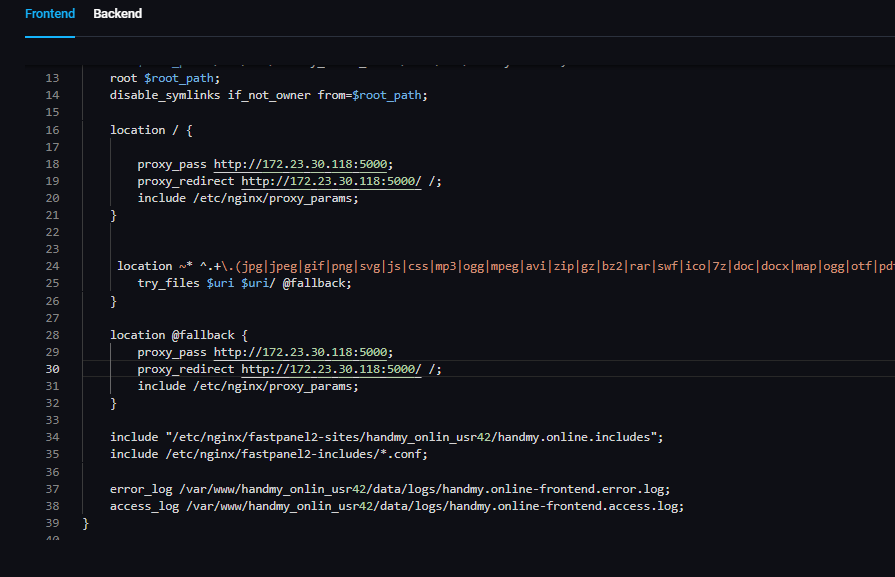Click 'try_files $uri $uri/ @fallback;' text
The height and width of the screenshot is (577, 895).
[x=244, y=283]
